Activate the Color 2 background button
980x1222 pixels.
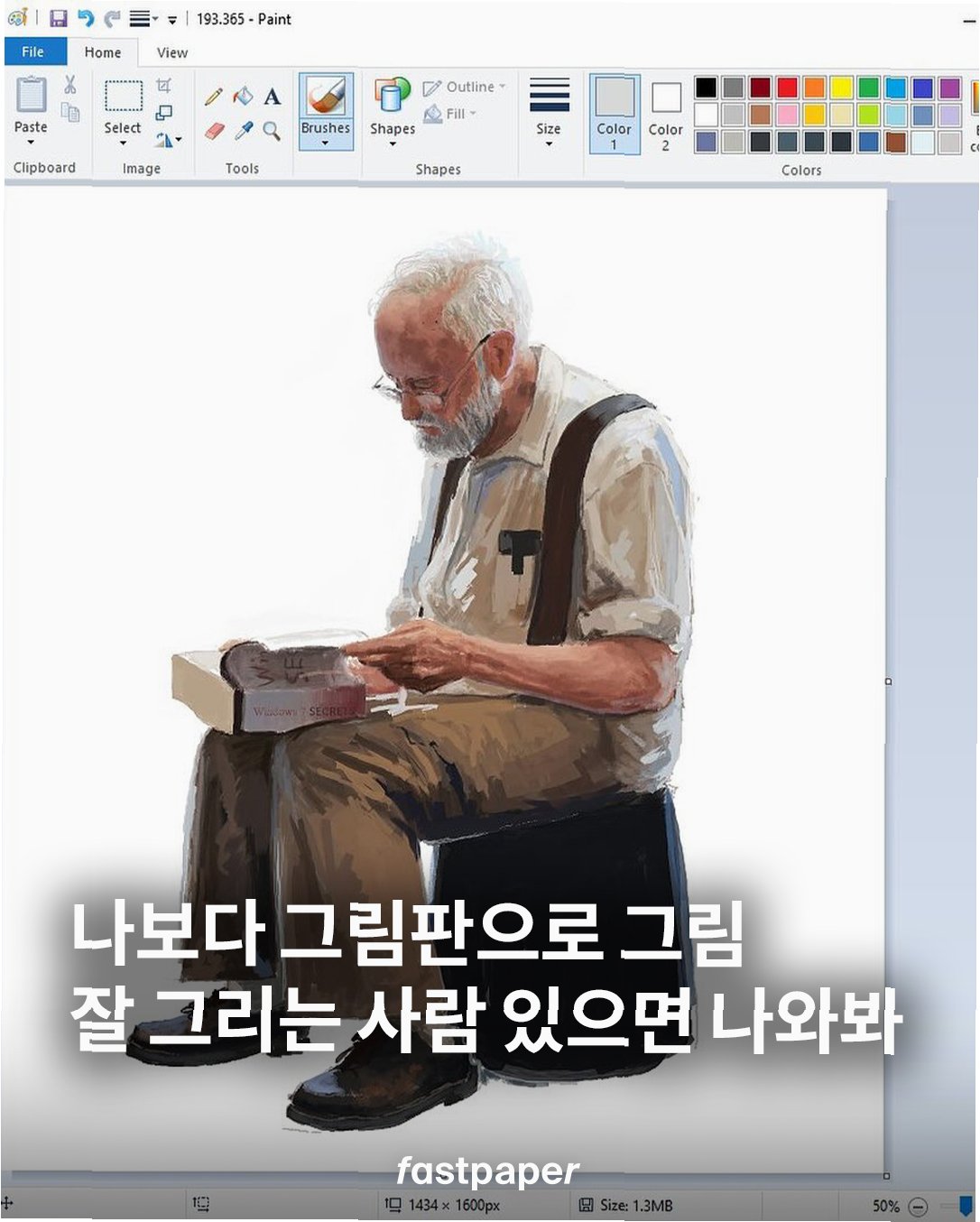(x=666, y=116)
